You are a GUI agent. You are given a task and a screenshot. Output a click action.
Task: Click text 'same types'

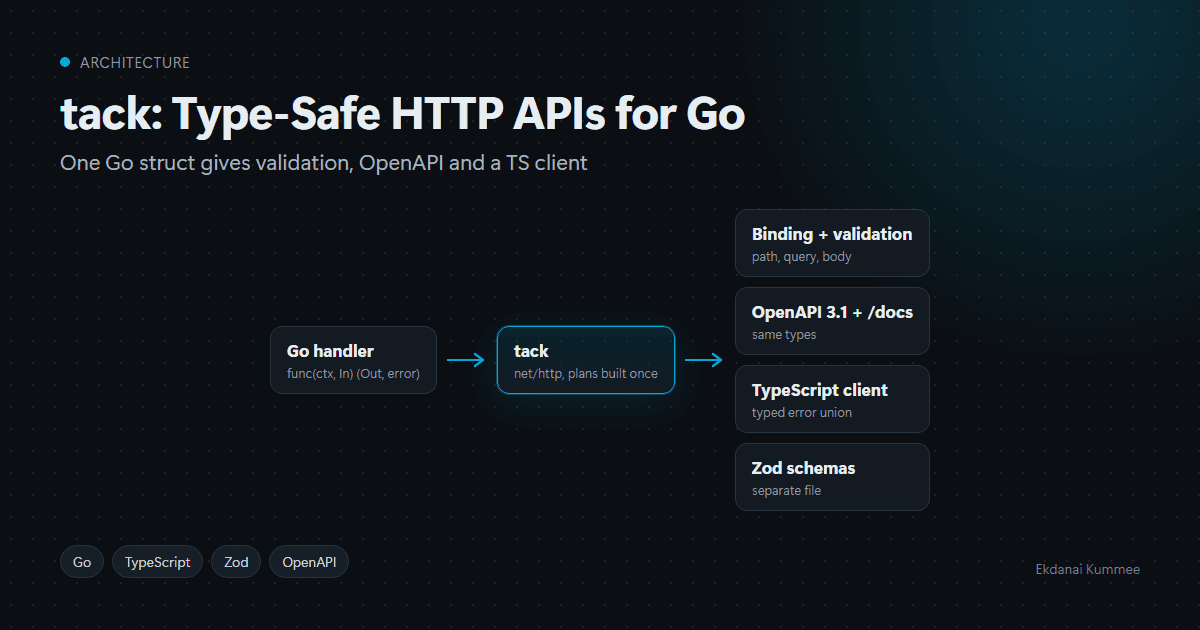coord(784,335)
